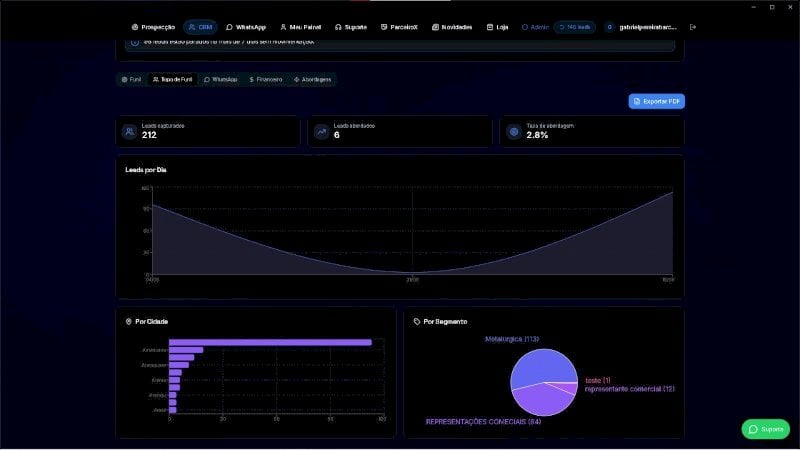The image size is (800, 450).
Task: Click the leads credit counter badge
Action: click(574, 27)
